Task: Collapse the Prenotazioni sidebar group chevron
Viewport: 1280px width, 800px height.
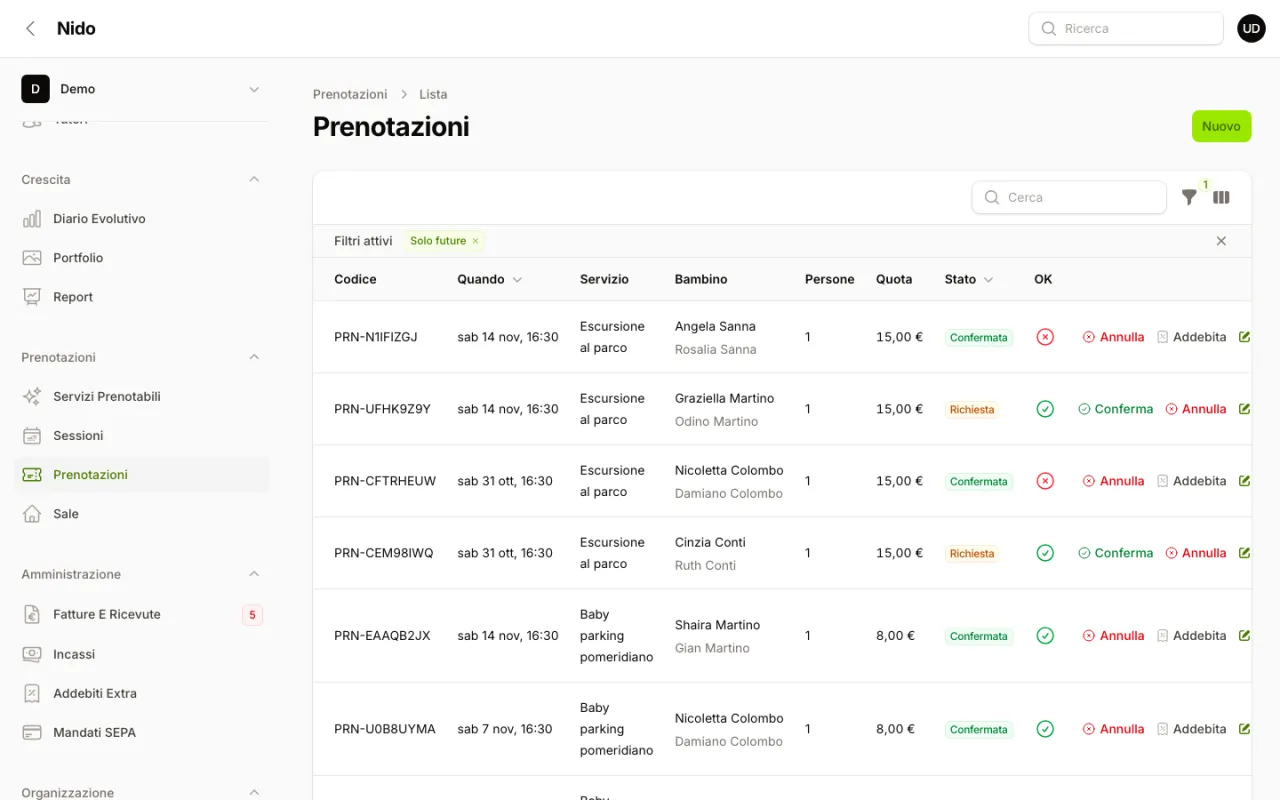Action: [x=254, y=357]
